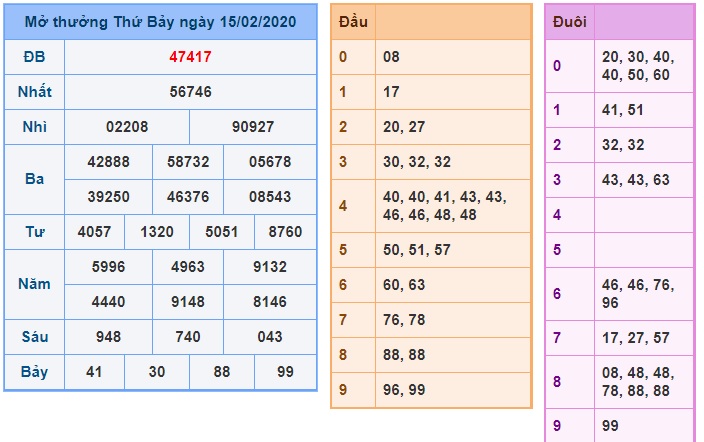Click '17, 27, 57' in Đuôi table
The height and width of the screenshot is (442, 704).
click(x=636, y=337)
